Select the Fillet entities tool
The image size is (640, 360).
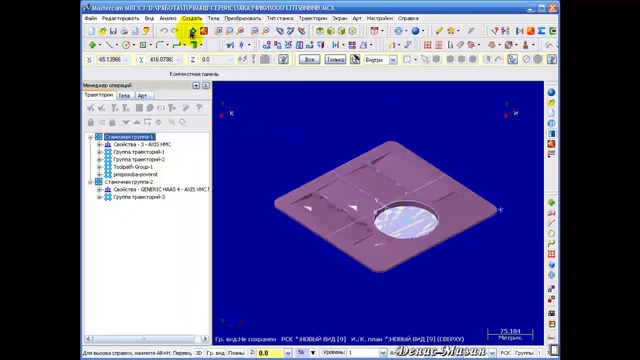(160, 45)
